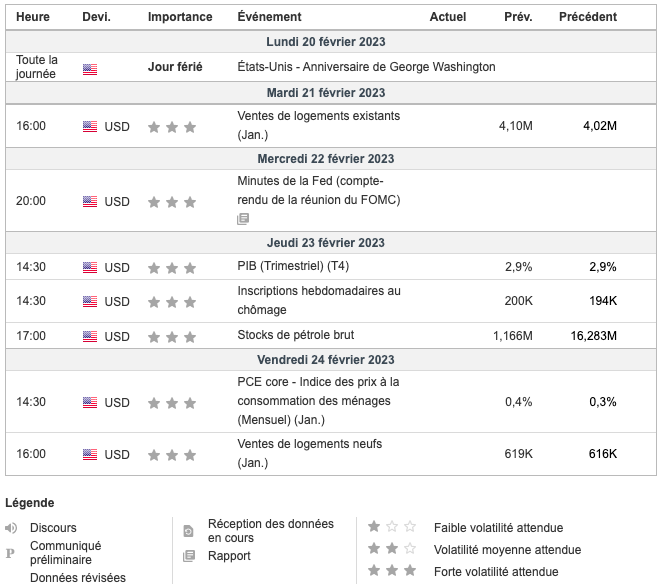Click Toute la journée time cell
The height and width of the screenshot is (584, 661).
(x=37, y=67)
